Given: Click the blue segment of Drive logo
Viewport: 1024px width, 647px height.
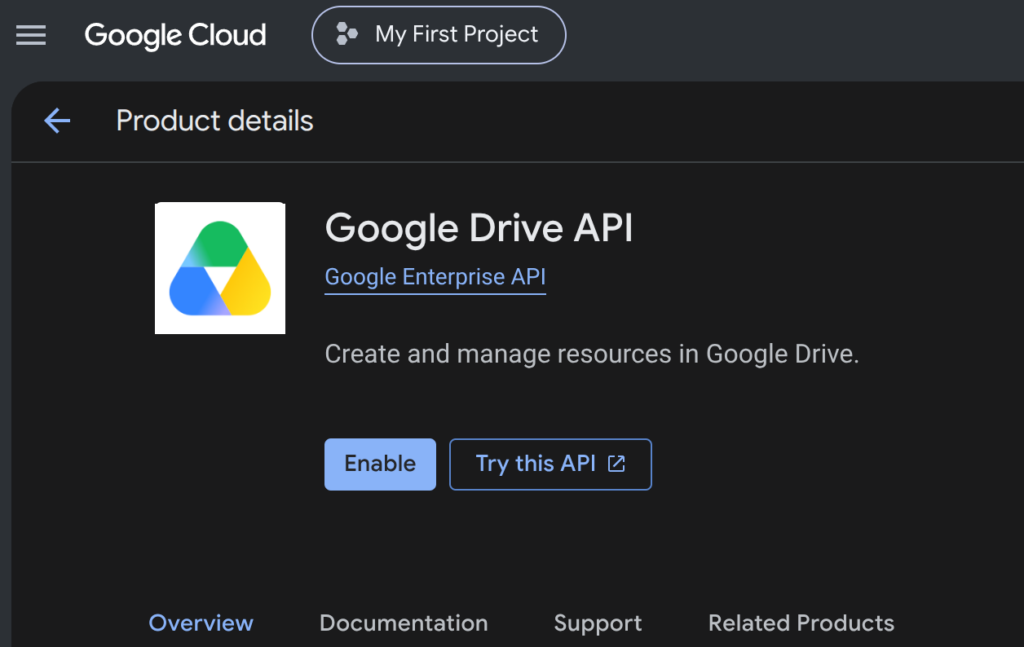Looking at the screenshot, I should 195,292.
